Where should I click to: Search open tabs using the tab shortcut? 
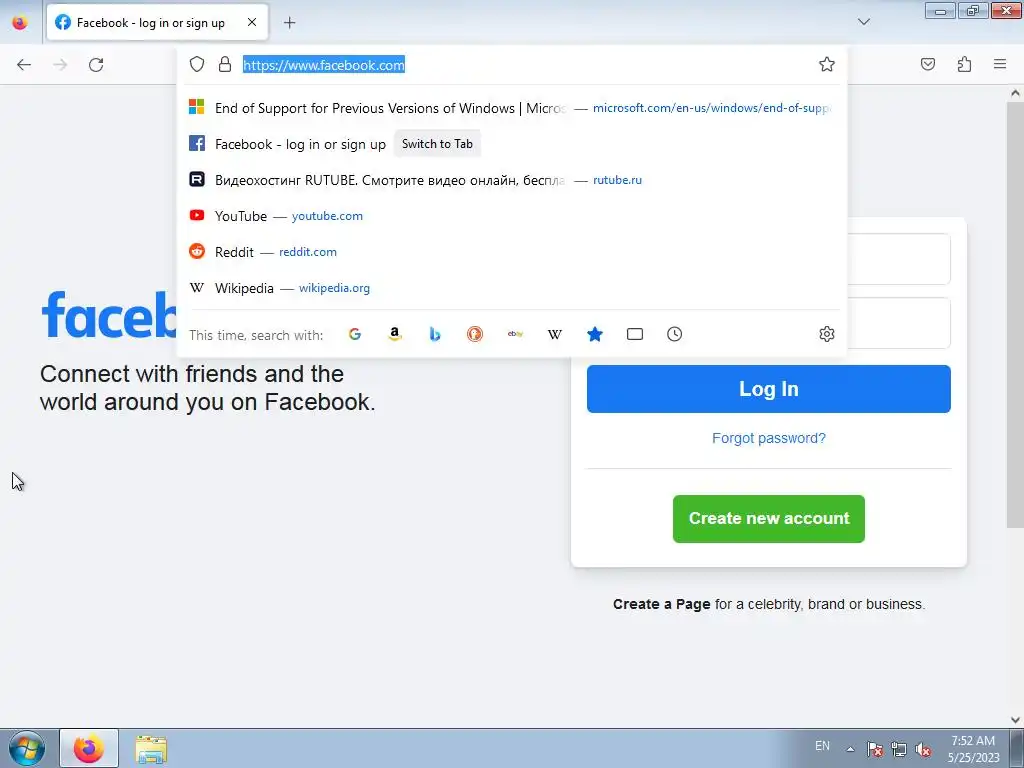click(x=635, y=334)
